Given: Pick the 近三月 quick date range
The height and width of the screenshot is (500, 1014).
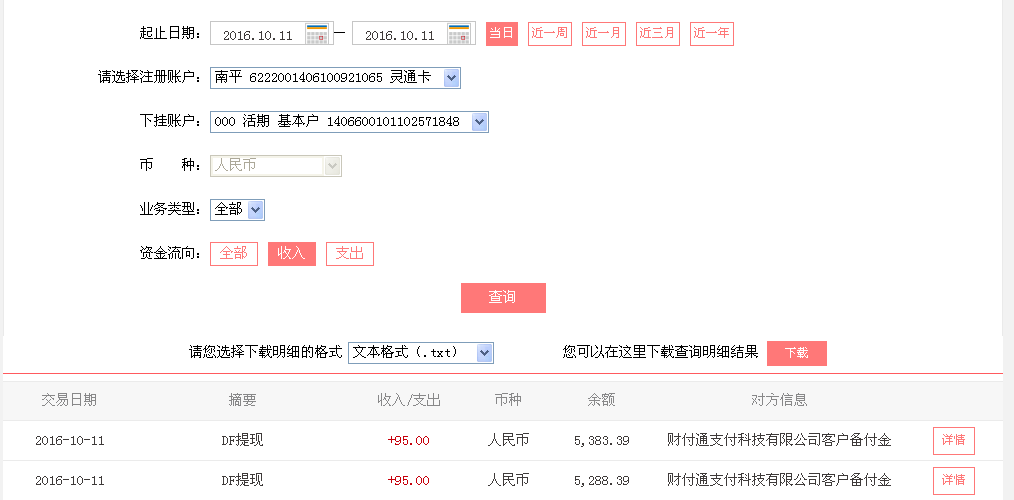Looking at the screenshot, I should coord(657,33).
